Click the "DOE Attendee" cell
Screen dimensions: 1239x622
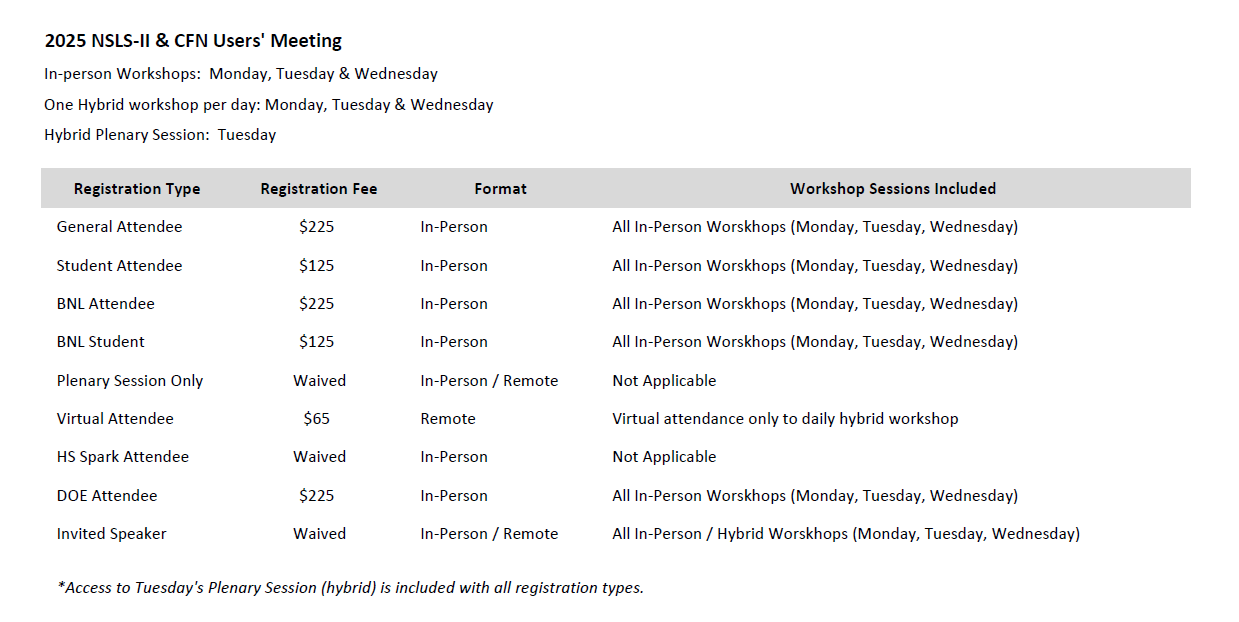click(x=107, y=496)
